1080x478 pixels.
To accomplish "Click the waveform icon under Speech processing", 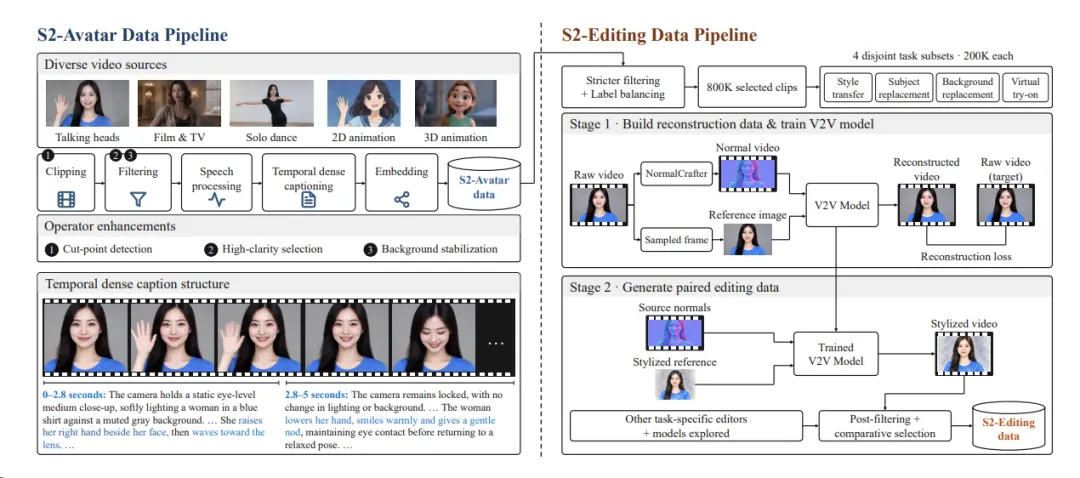I will 217,200.
